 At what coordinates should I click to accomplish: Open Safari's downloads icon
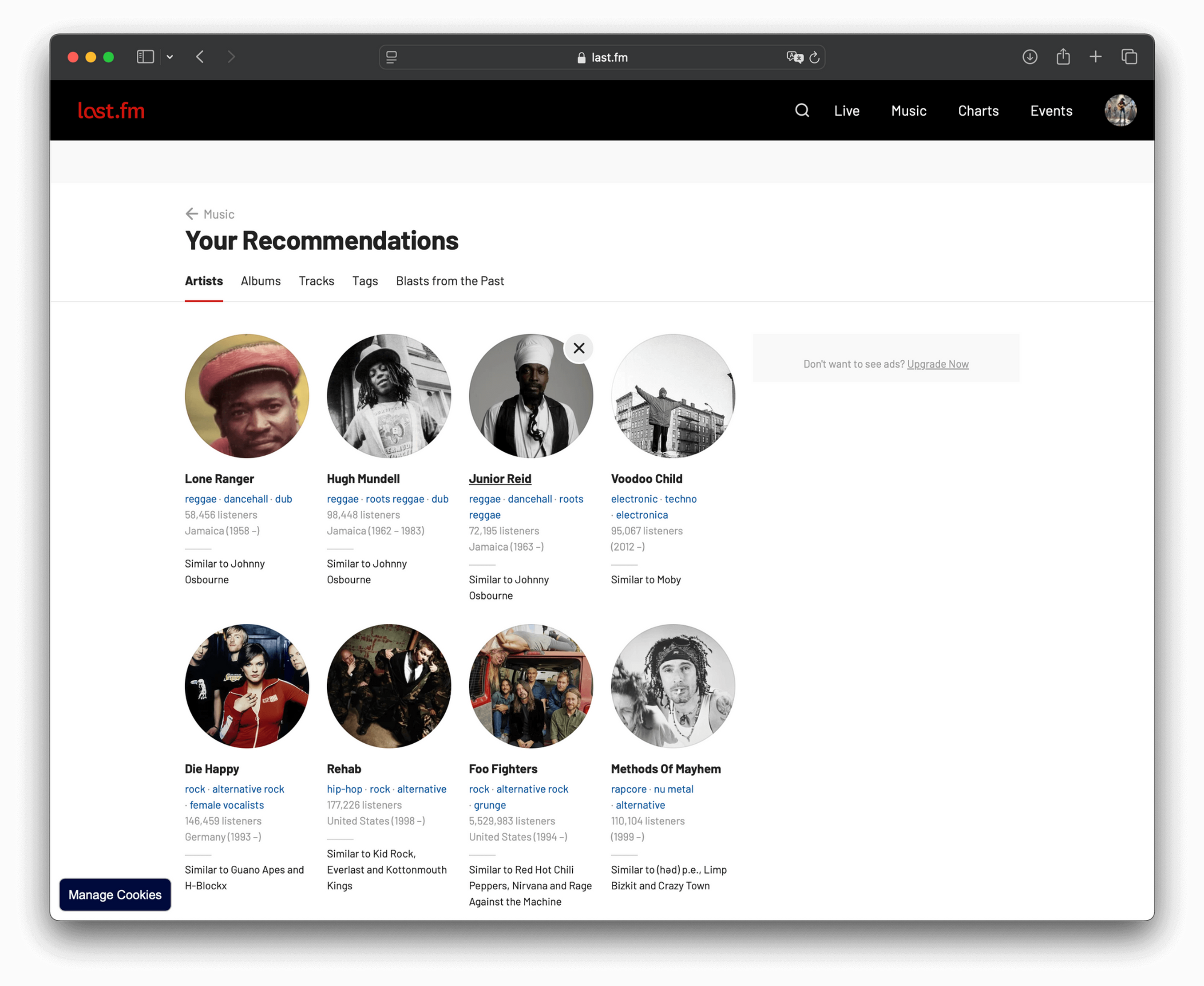coord(1030,57)
